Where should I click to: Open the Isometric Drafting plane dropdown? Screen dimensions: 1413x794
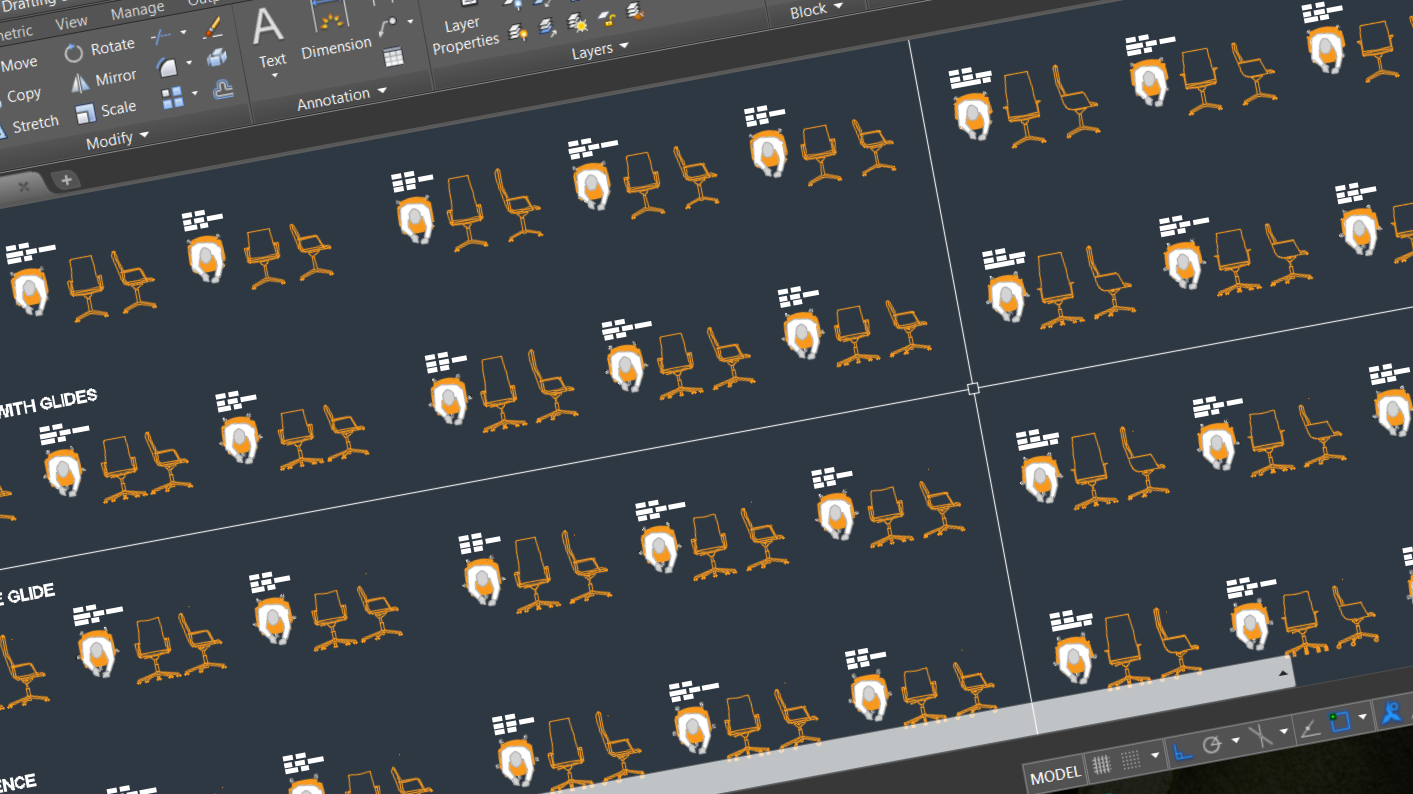point(1285,732)
